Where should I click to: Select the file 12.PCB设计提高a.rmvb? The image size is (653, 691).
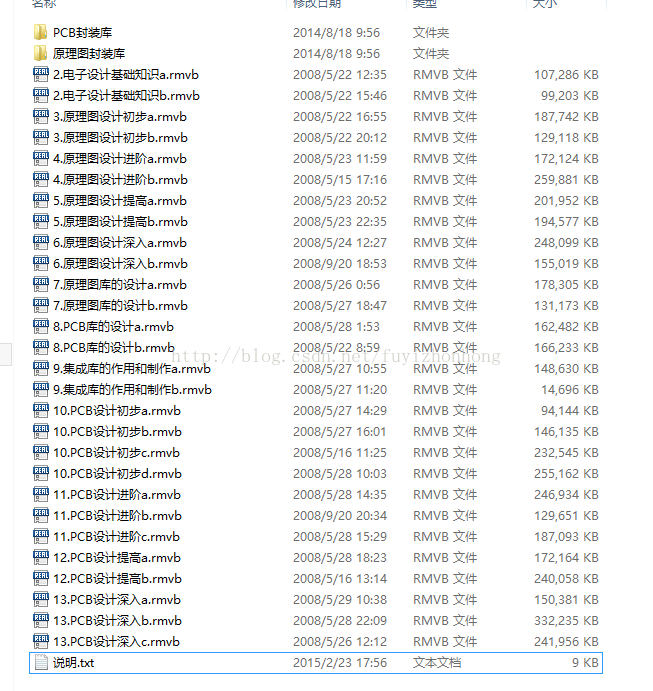[x=316, y=557]
